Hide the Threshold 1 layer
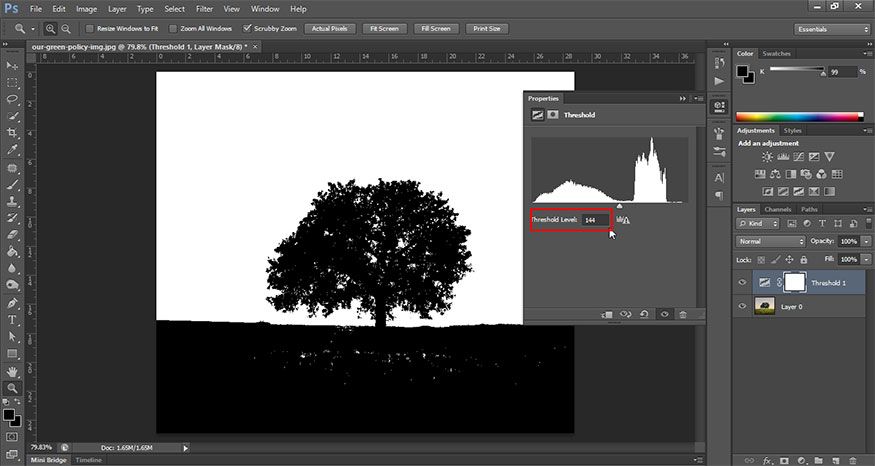 click(x=742, y=283)
